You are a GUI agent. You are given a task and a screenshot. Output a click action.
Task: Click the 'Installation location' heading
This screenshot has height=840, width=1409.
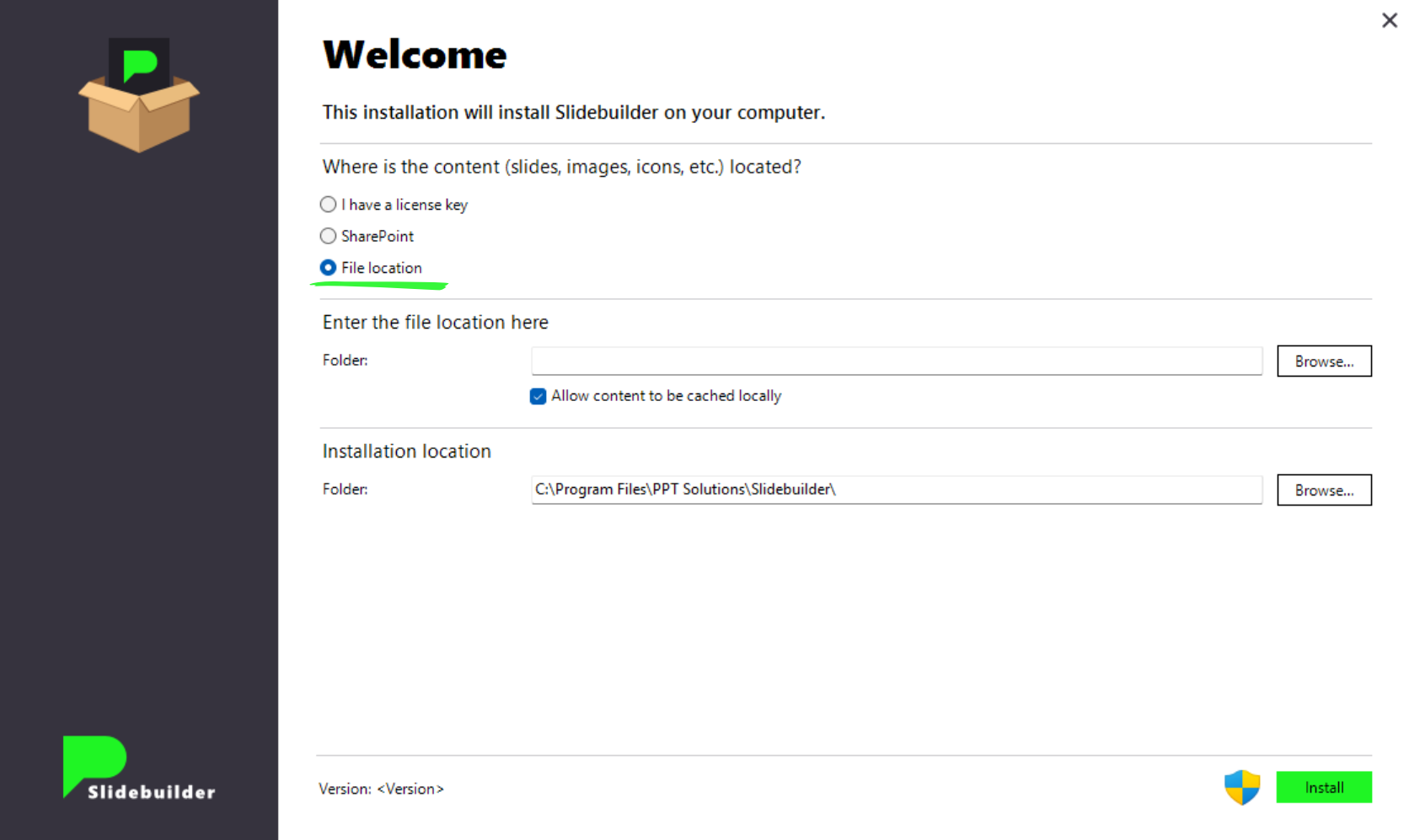point(407,451)
